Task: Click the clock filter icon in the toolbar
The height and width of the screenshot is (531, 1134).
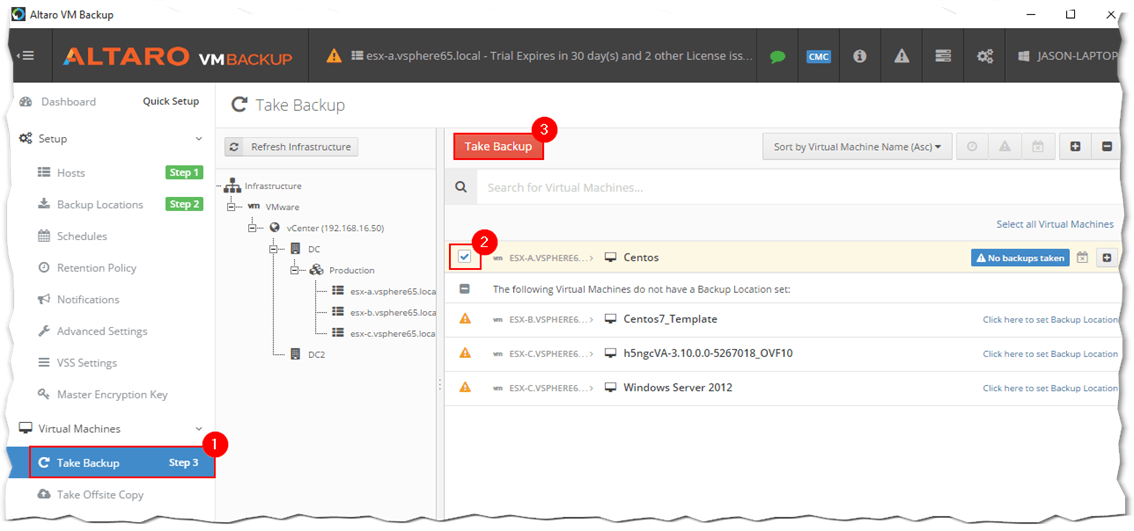Action: coord(972,146)
